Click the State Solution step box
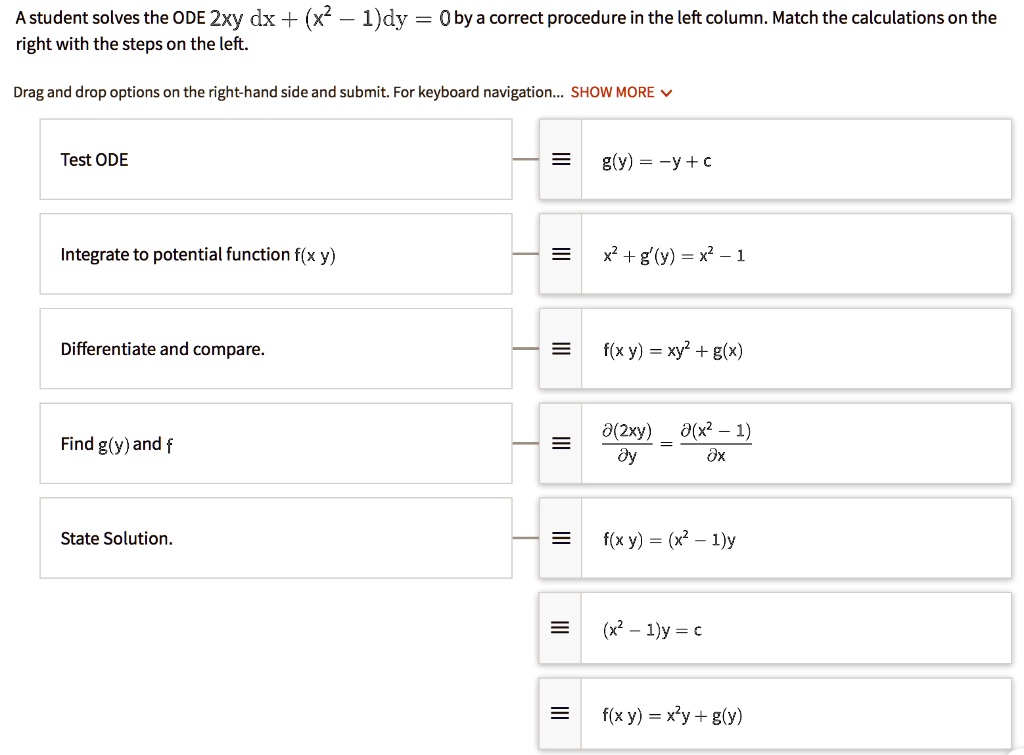1024x755 pixels. [x=275, y=538]
